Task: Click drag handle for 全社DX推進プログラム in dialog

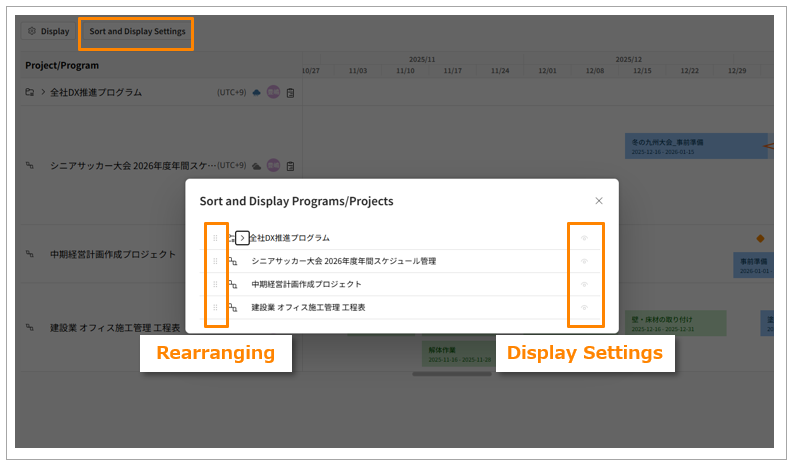Action: coord(215,238)
